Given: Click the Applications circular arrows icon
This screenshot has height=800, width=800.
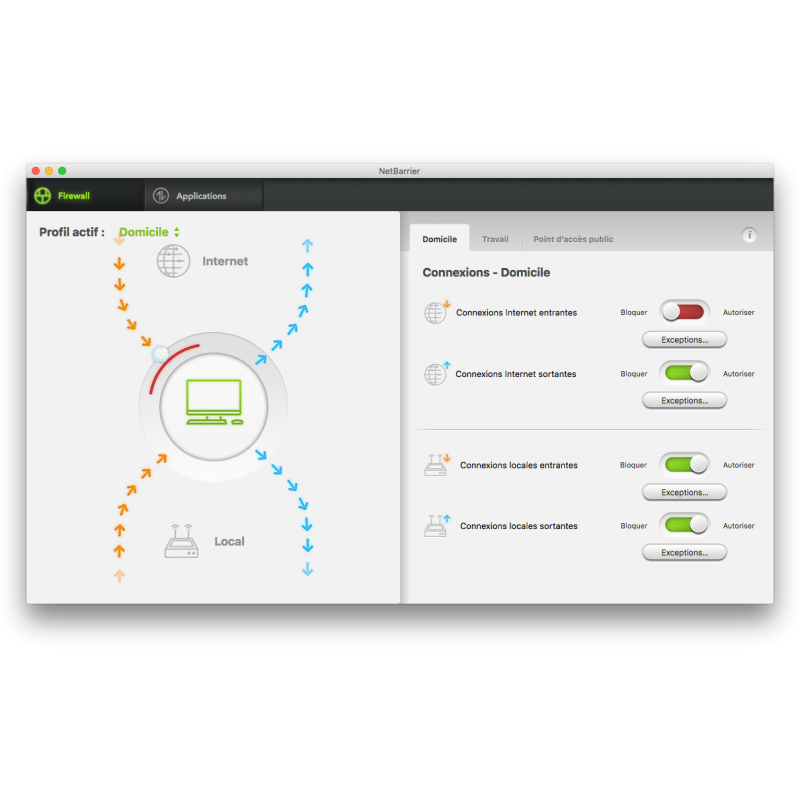Looking at the screenshot, I should (x=161, y=195).
